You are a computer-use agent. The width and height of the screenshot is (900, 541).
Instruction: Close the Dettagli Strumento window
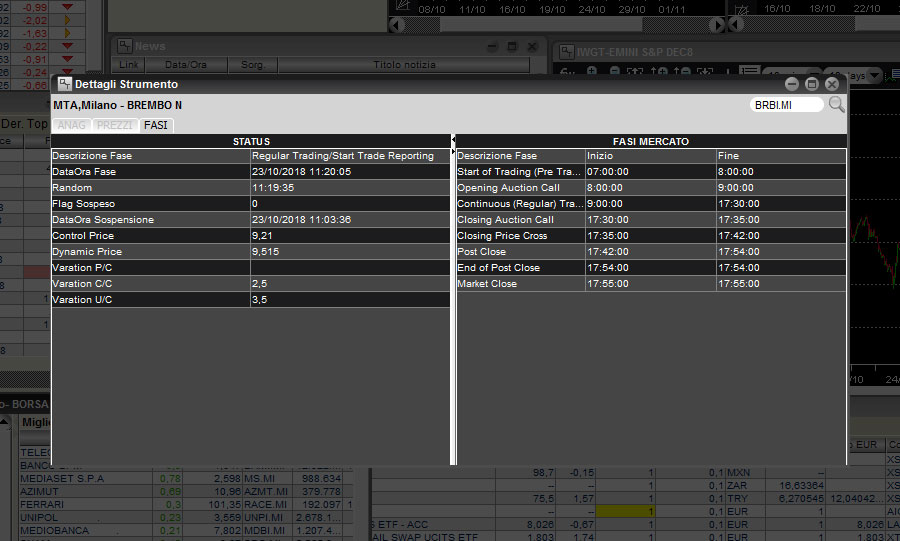pos(832,84)
